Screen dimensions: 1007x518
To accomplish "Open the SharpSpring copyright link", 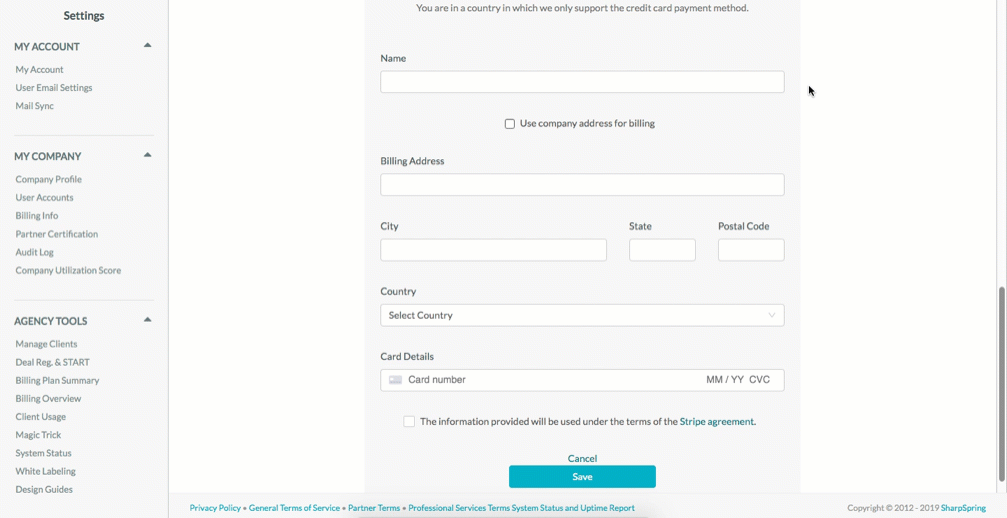I will [x=963, y=508].
